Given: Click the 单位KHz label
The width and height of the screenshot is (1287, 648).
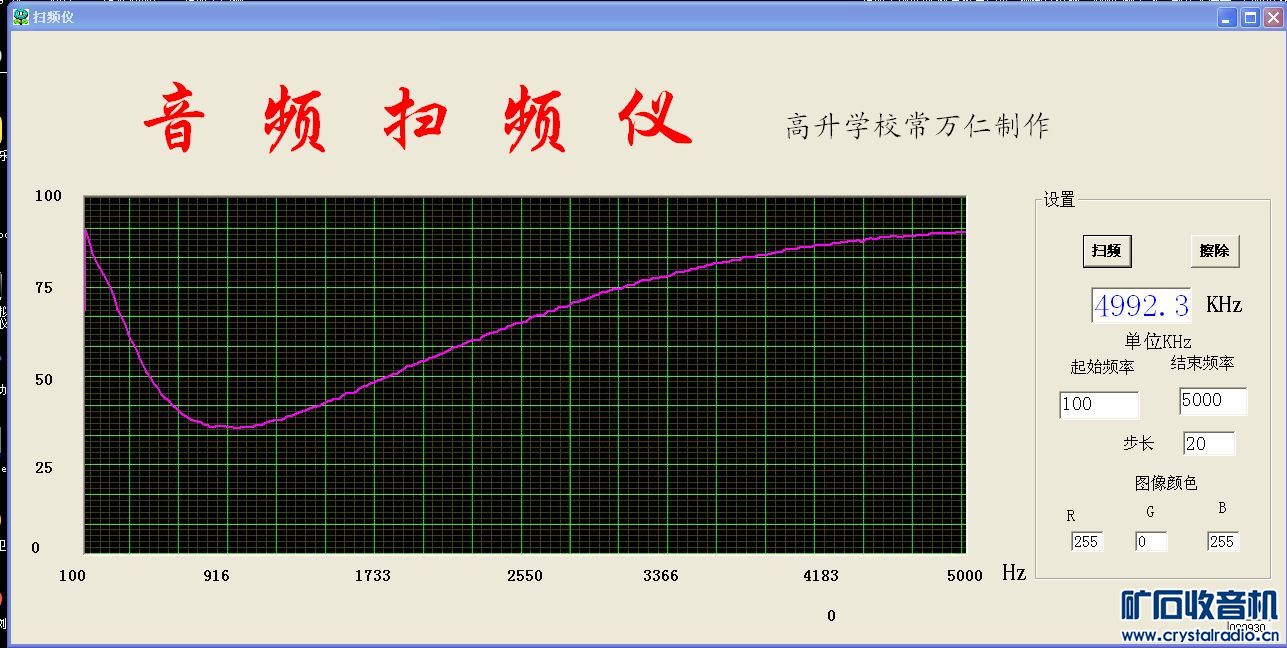Looking at the screenshot, I should [1158, 342].
